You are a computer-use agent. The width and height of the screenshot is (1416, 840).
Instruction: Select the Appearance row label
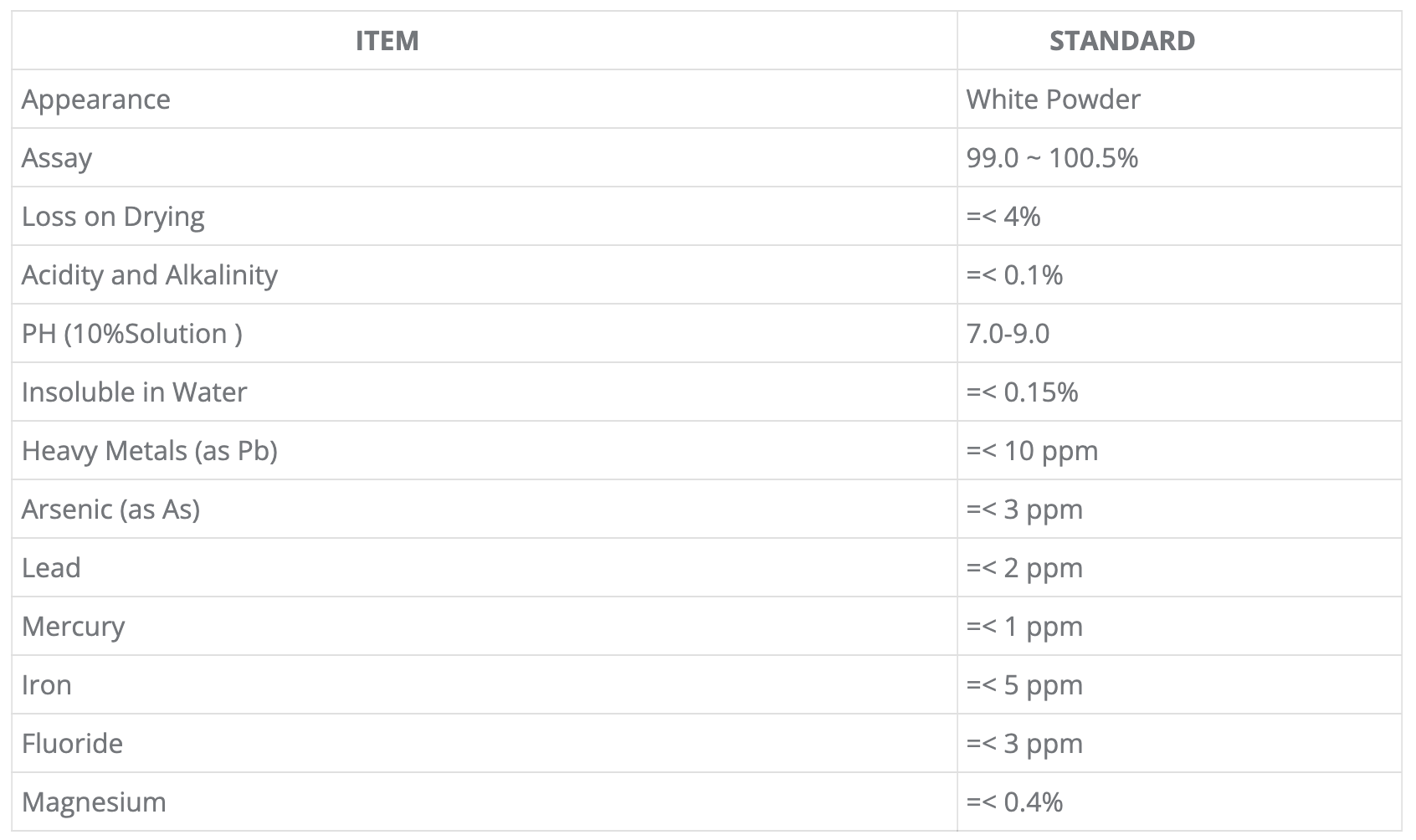click(96, 100)
